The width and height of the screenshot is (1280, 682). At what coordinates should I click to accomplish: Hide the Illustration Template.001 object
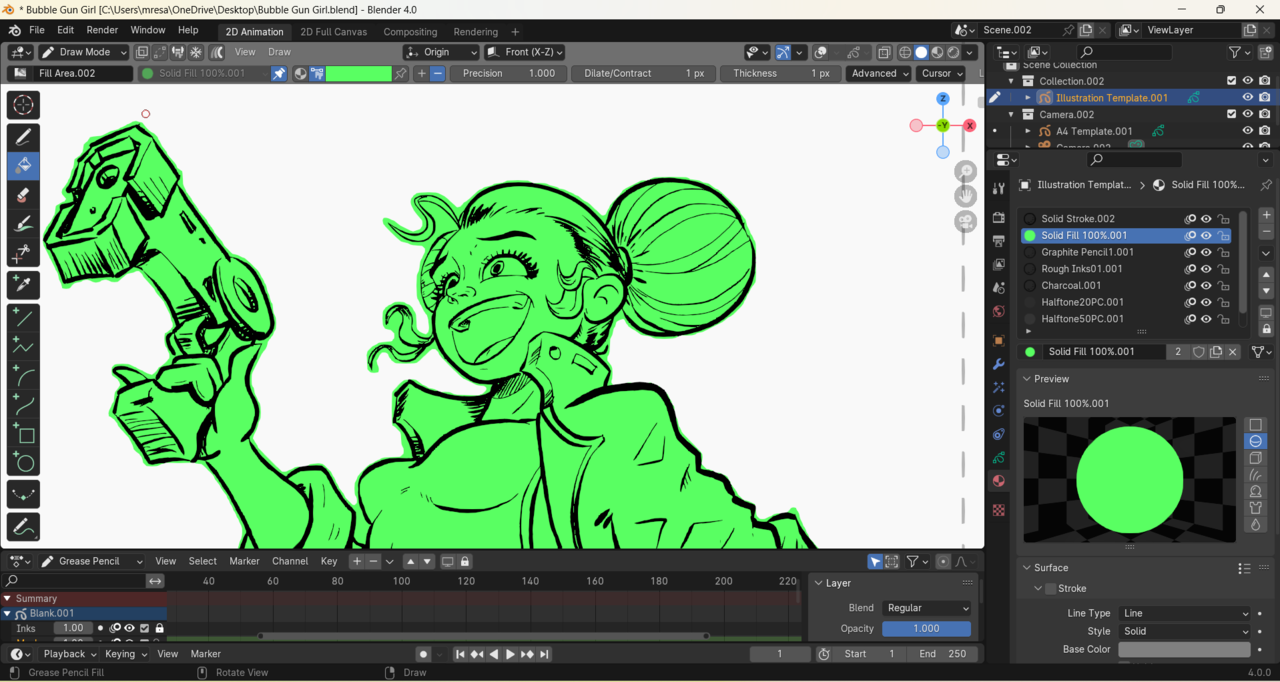click(1247, 98)
